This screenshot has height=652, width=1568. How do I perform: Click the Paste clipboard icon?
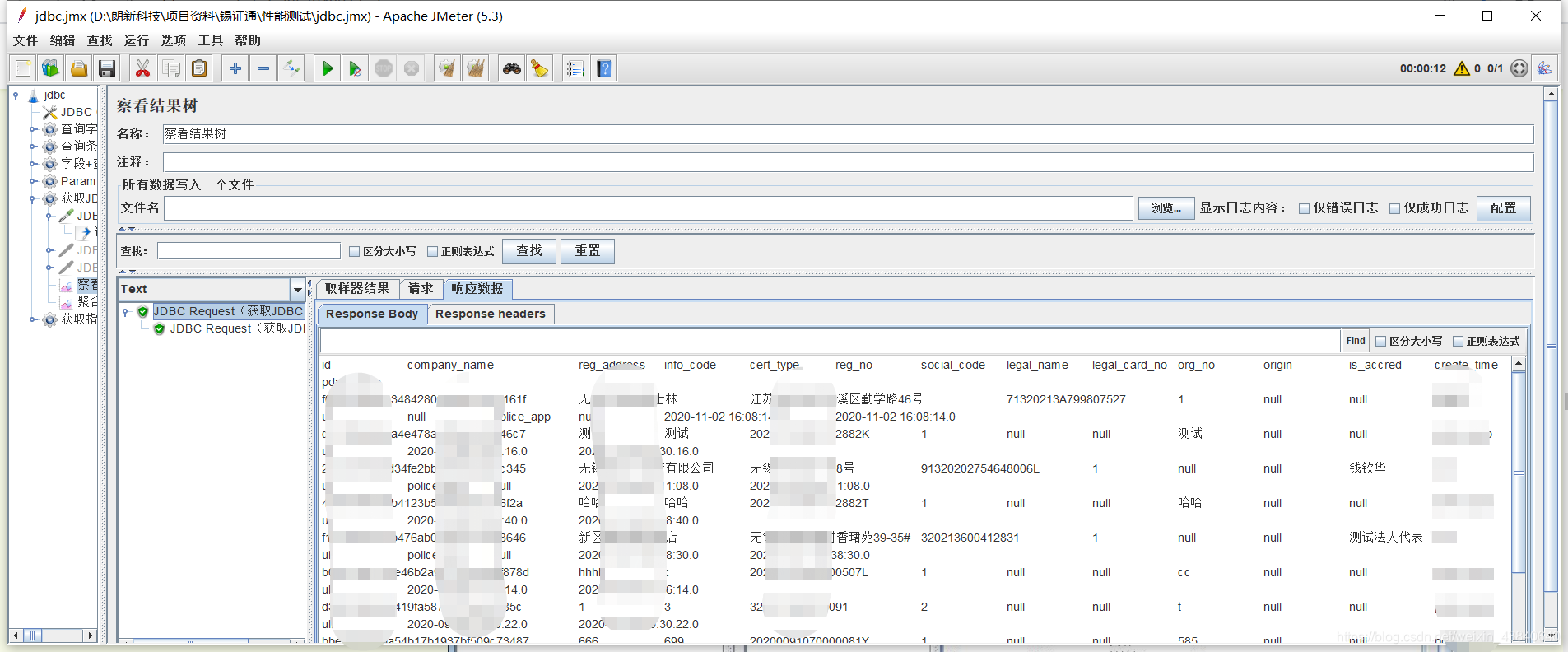(x=199, y=68)
